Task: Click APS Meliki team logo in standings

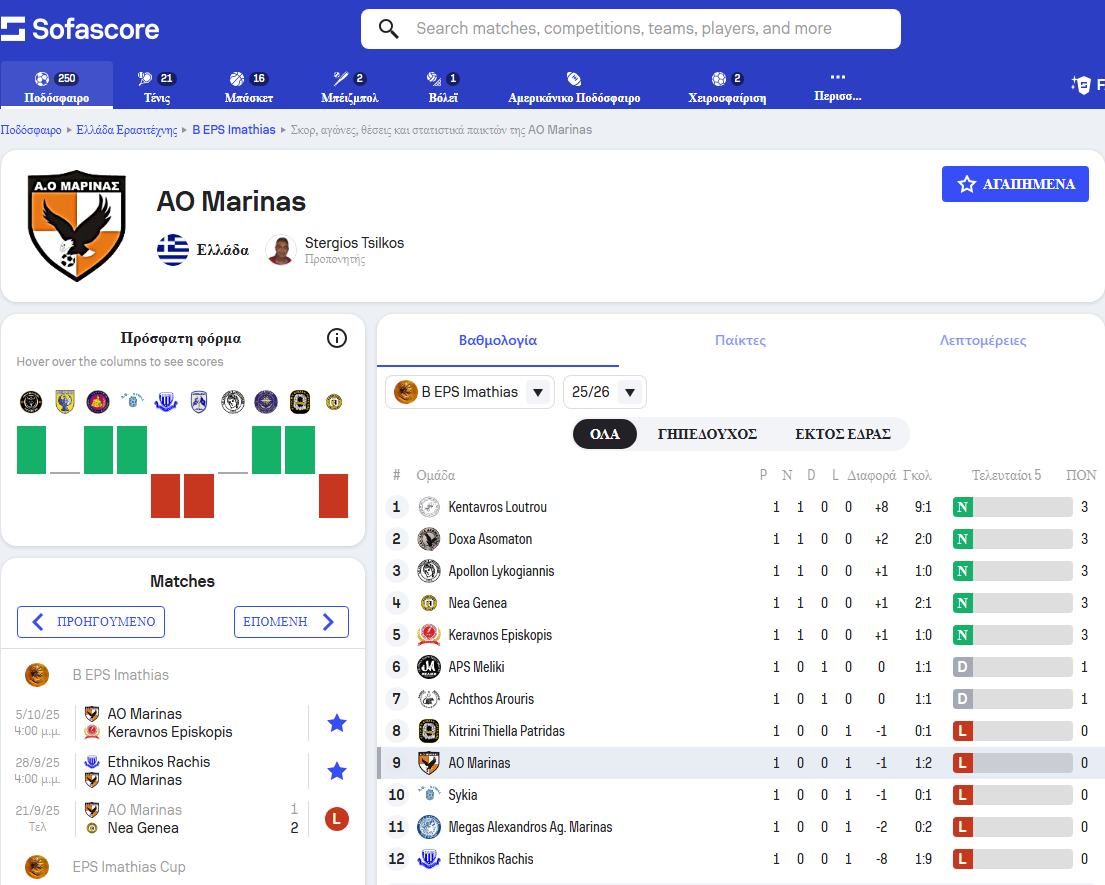Action: pos(428,667)
